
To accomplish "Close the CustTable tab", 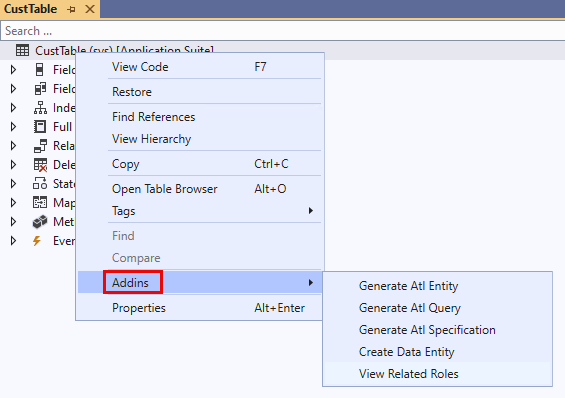I will pos(90,9).
